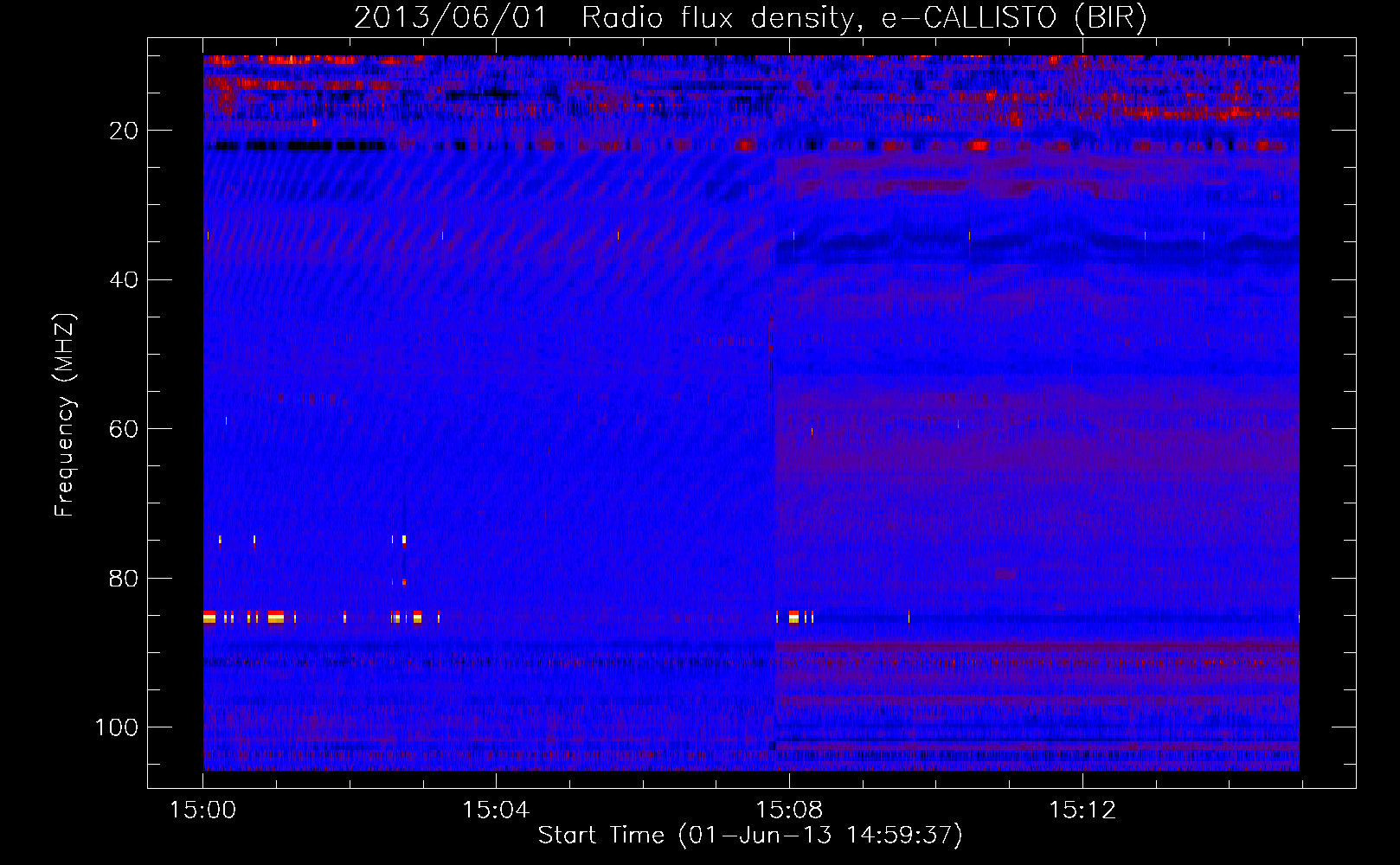
Task: Click the 60 frequency tick label
Action: [x=125, y=429]
